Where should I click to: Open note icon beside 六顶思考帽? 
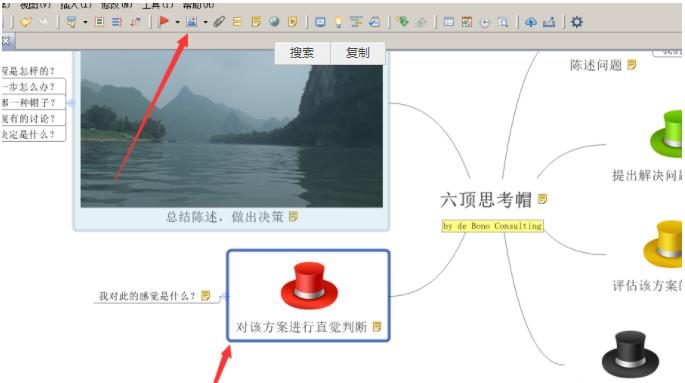(543, 199)
